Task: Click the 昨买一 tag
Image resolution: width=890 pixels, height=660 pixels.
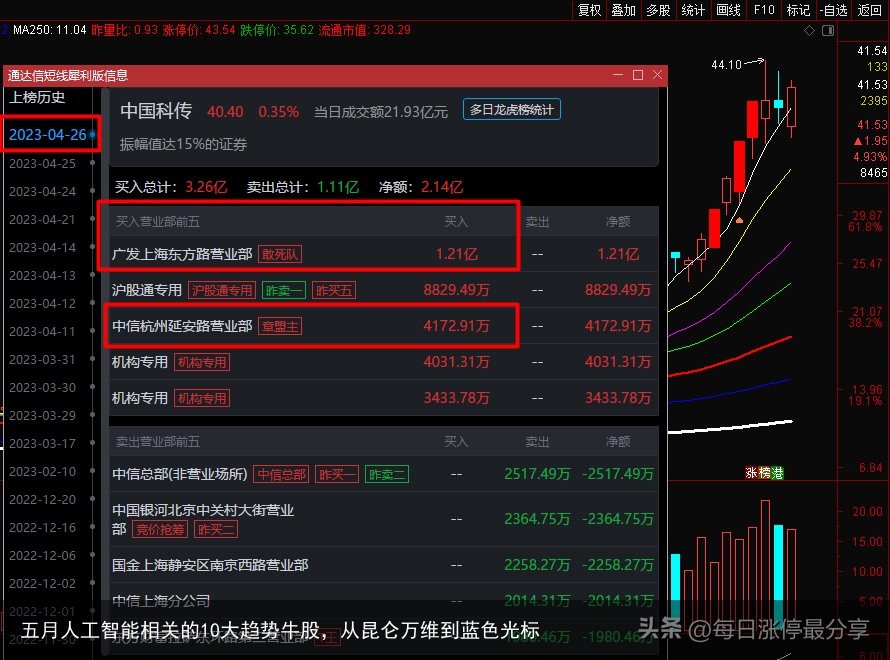Action: click(337, 474)
